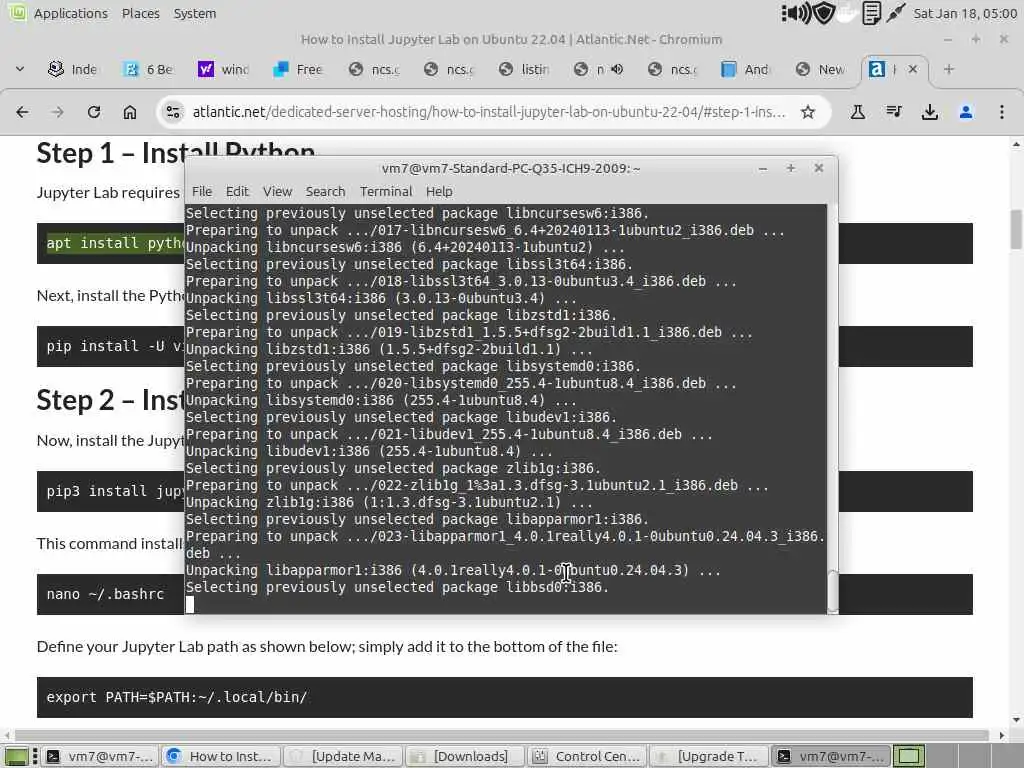
Task: Open Chromium downloads icon
Action: (929, 112)
